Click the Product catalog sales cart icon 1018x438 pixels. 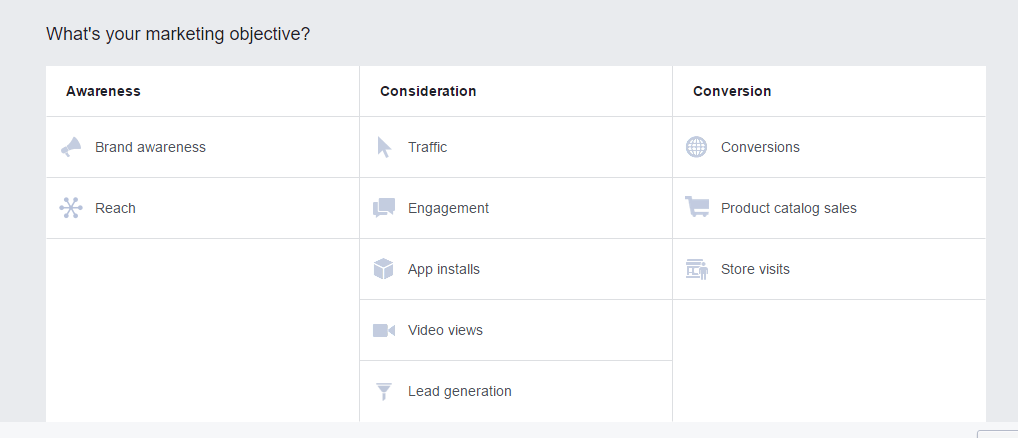pyautogui.click(x=697, y=208)
